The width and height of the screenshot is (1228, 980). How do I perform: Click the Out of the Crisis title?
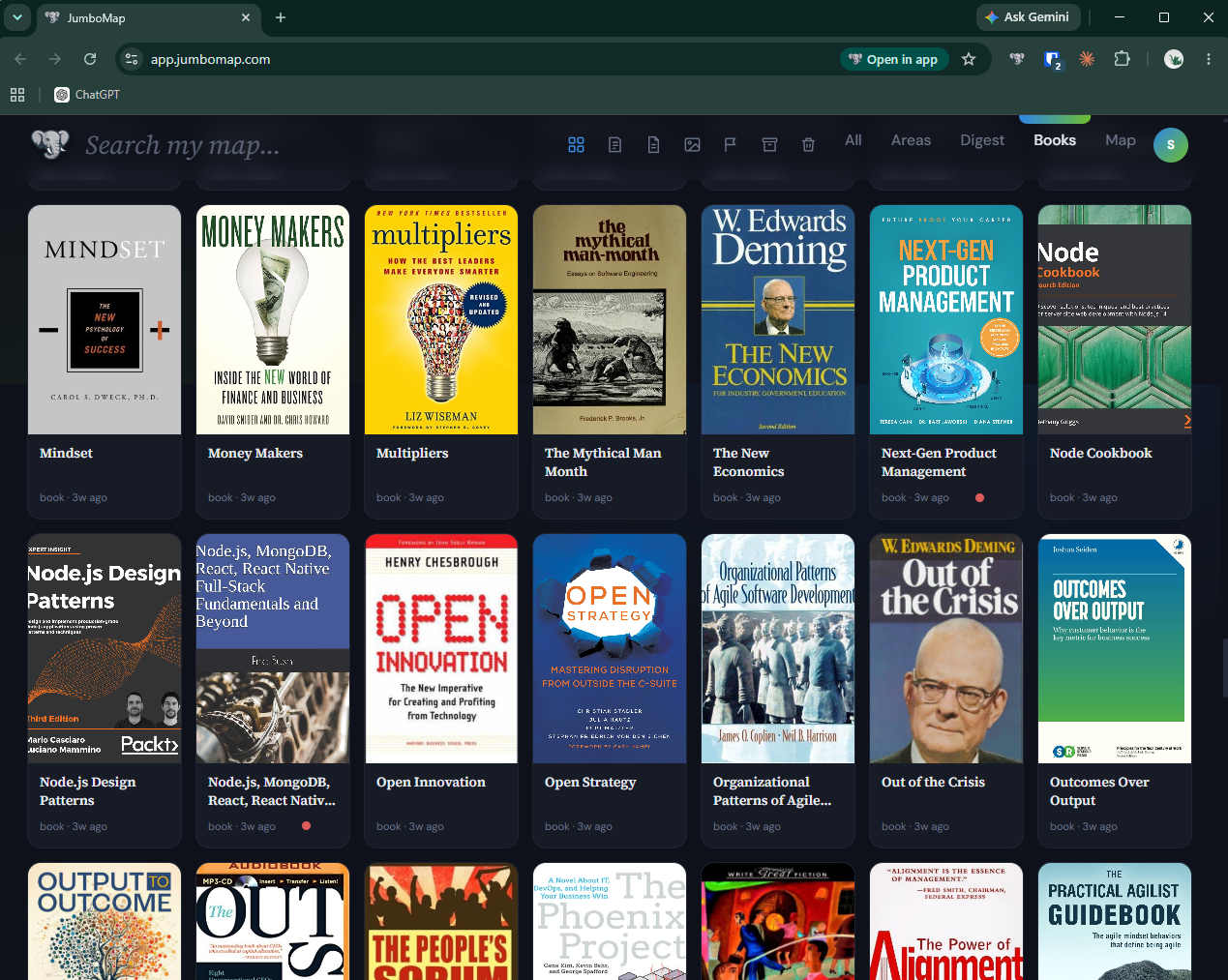click(x=933, y=782)
